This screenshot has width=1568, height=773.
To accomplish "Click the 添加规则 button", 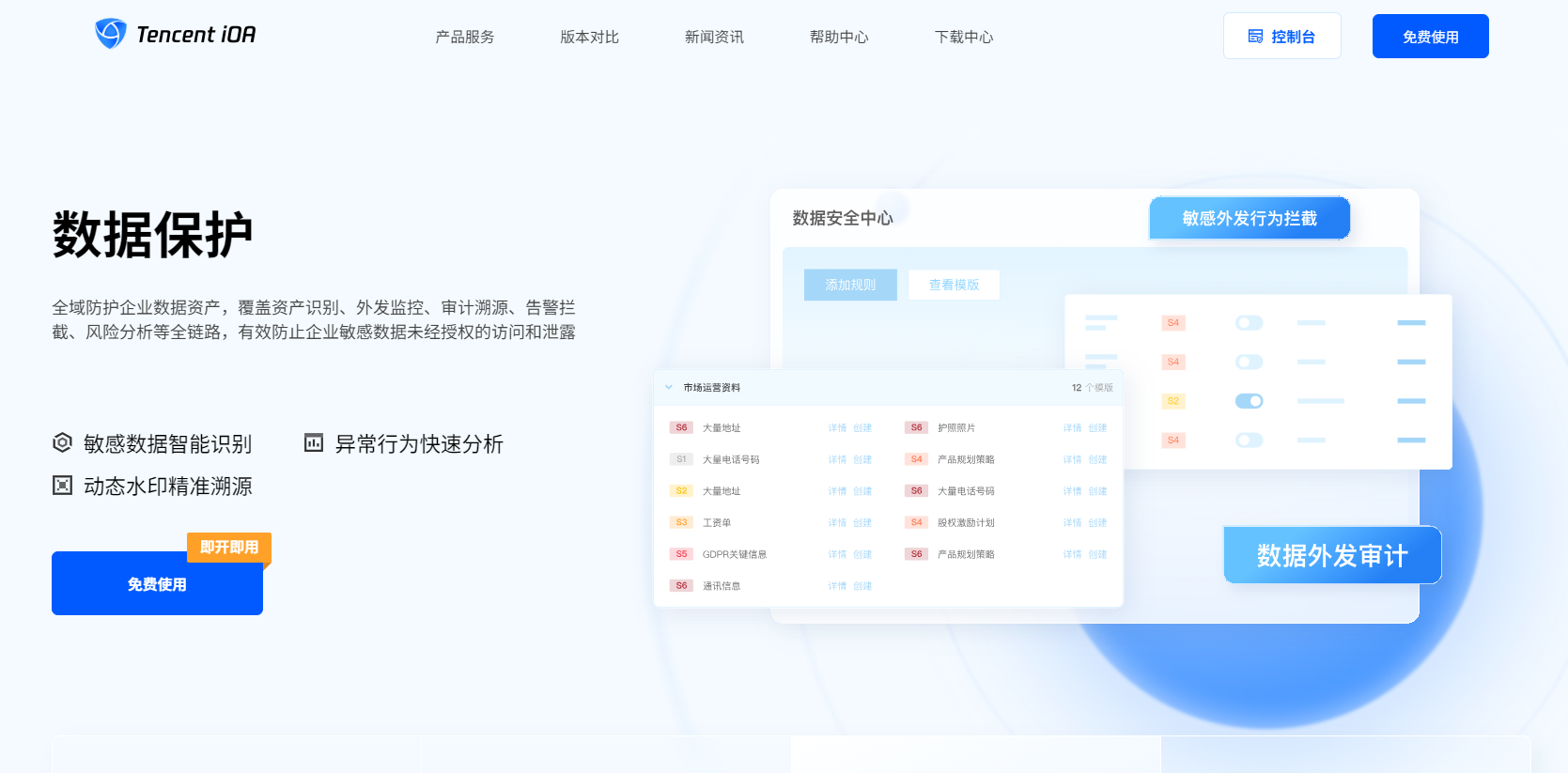I will tap(850, 285).
